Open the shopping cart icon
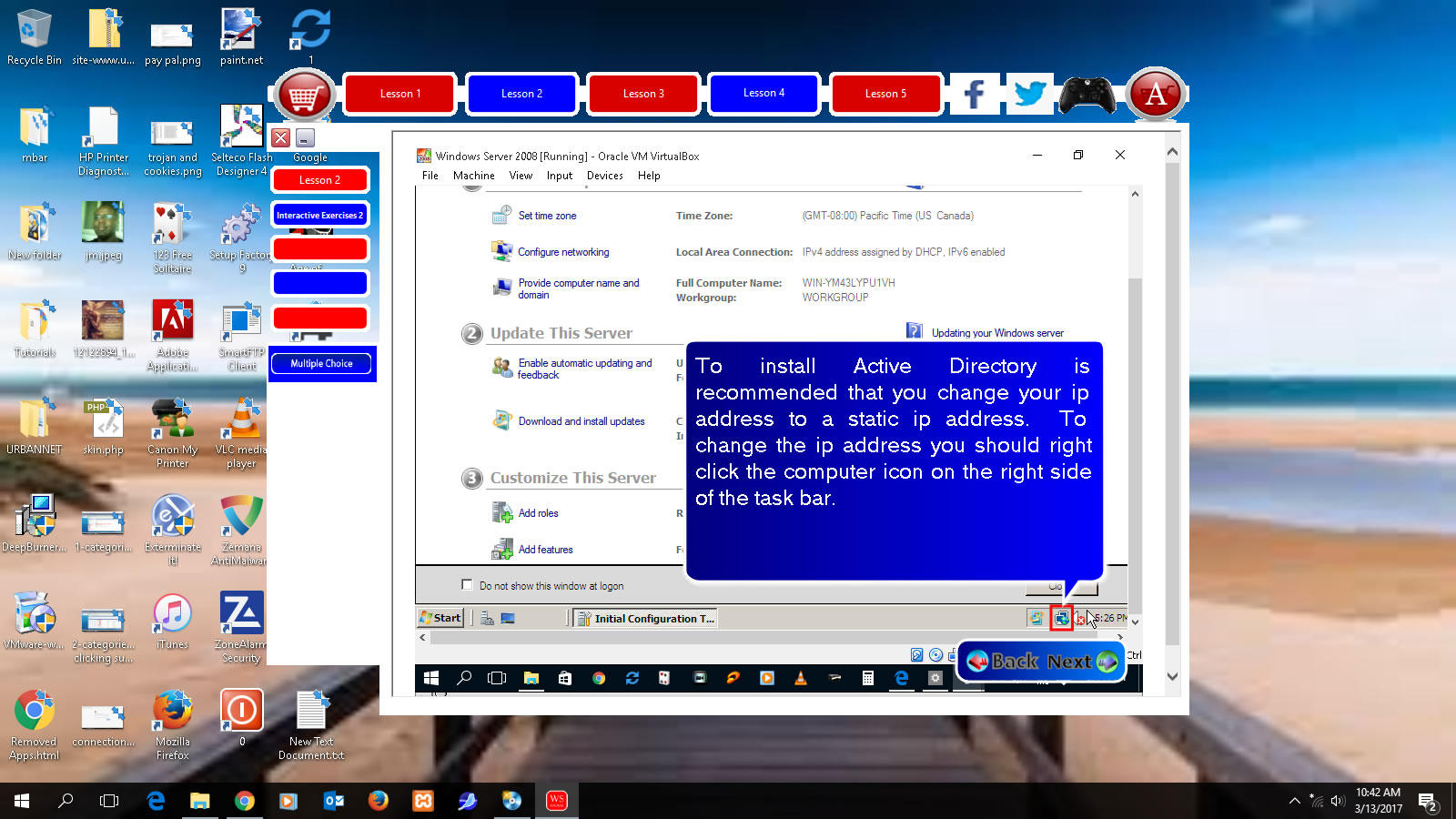This screenshot has width=1456, height=819. (305, 95)
